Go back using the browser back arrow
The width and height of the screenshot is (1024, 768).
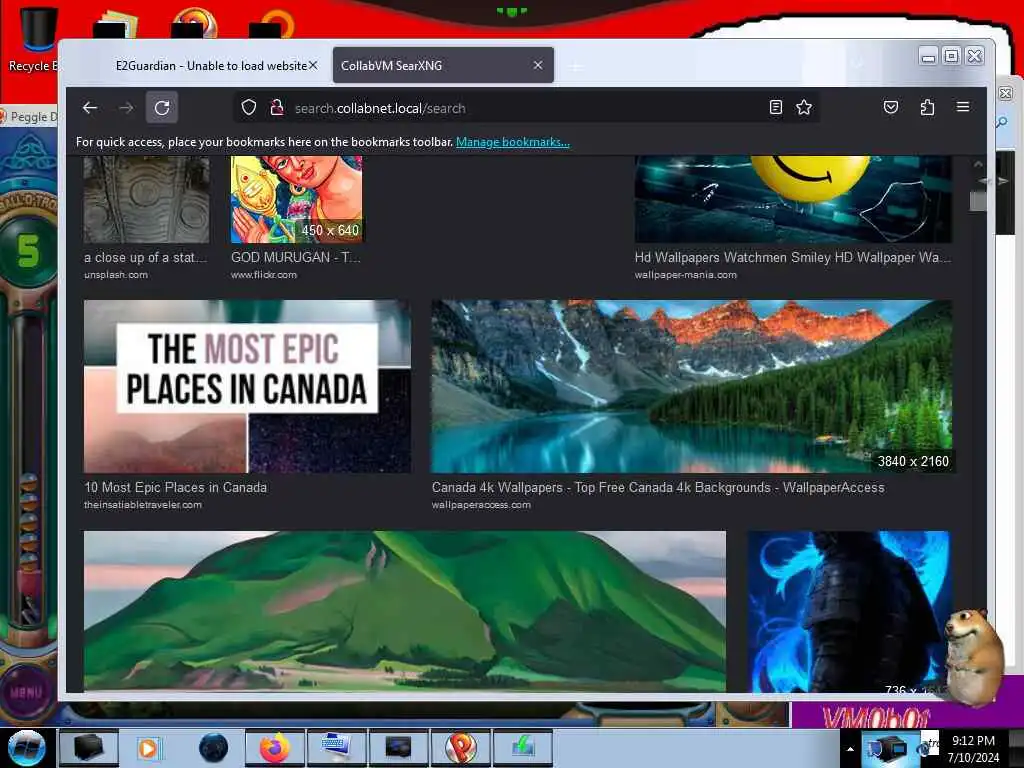point(90,108)
